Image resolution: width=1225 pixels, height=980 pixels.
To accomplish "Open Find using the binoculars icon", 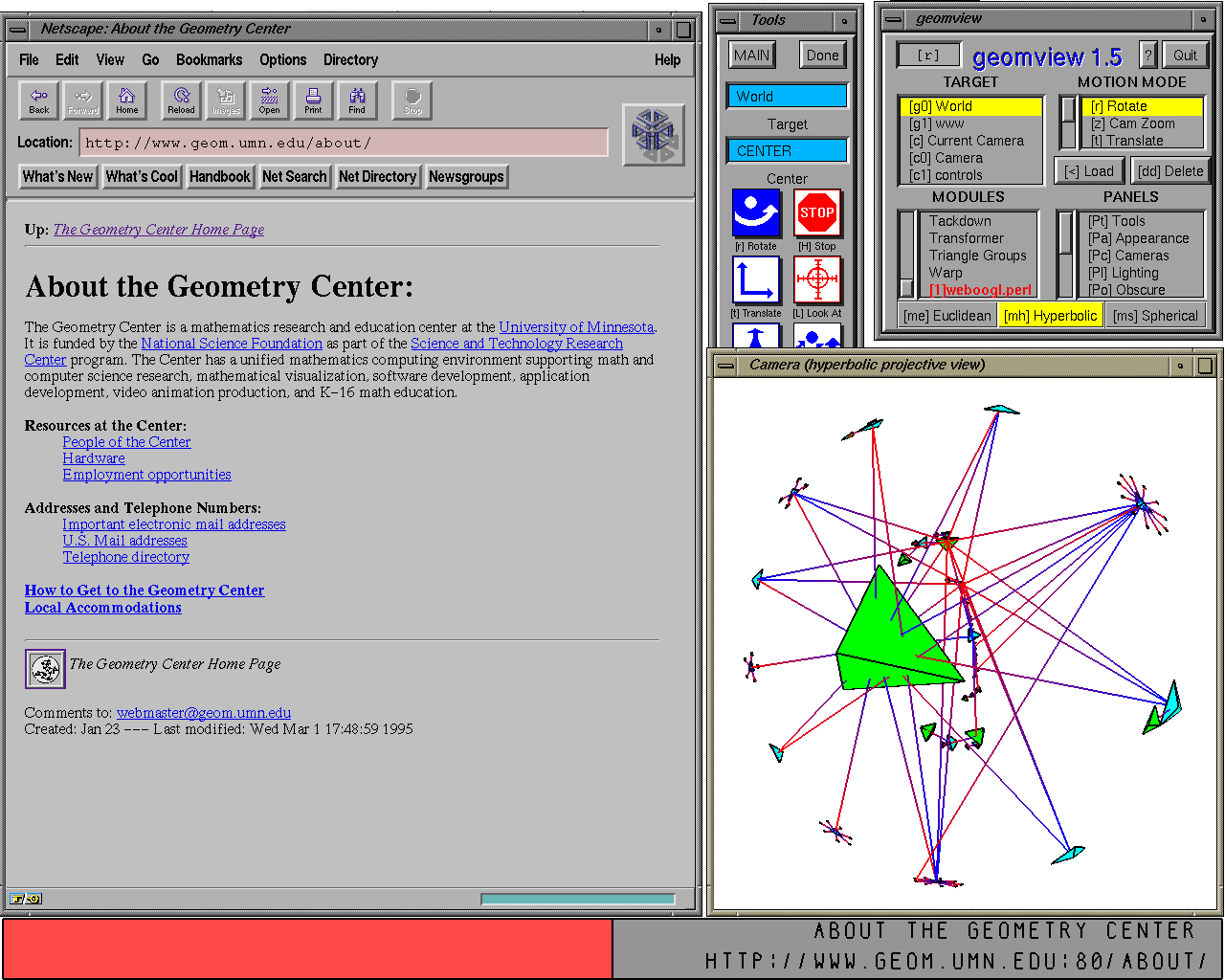I will pos(357,100).
